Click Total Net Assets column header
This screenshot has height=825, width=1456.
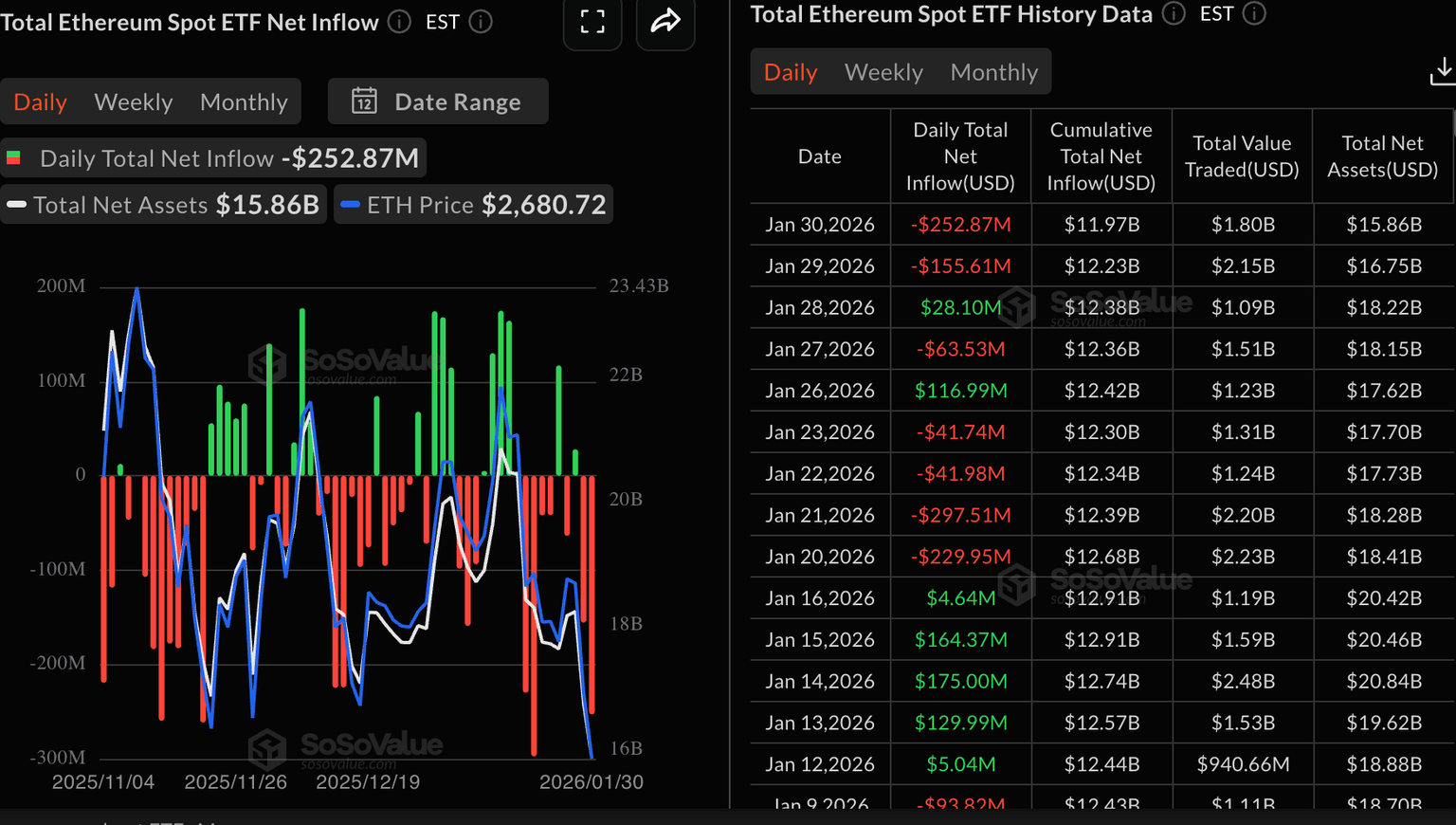coord(1382,156)
